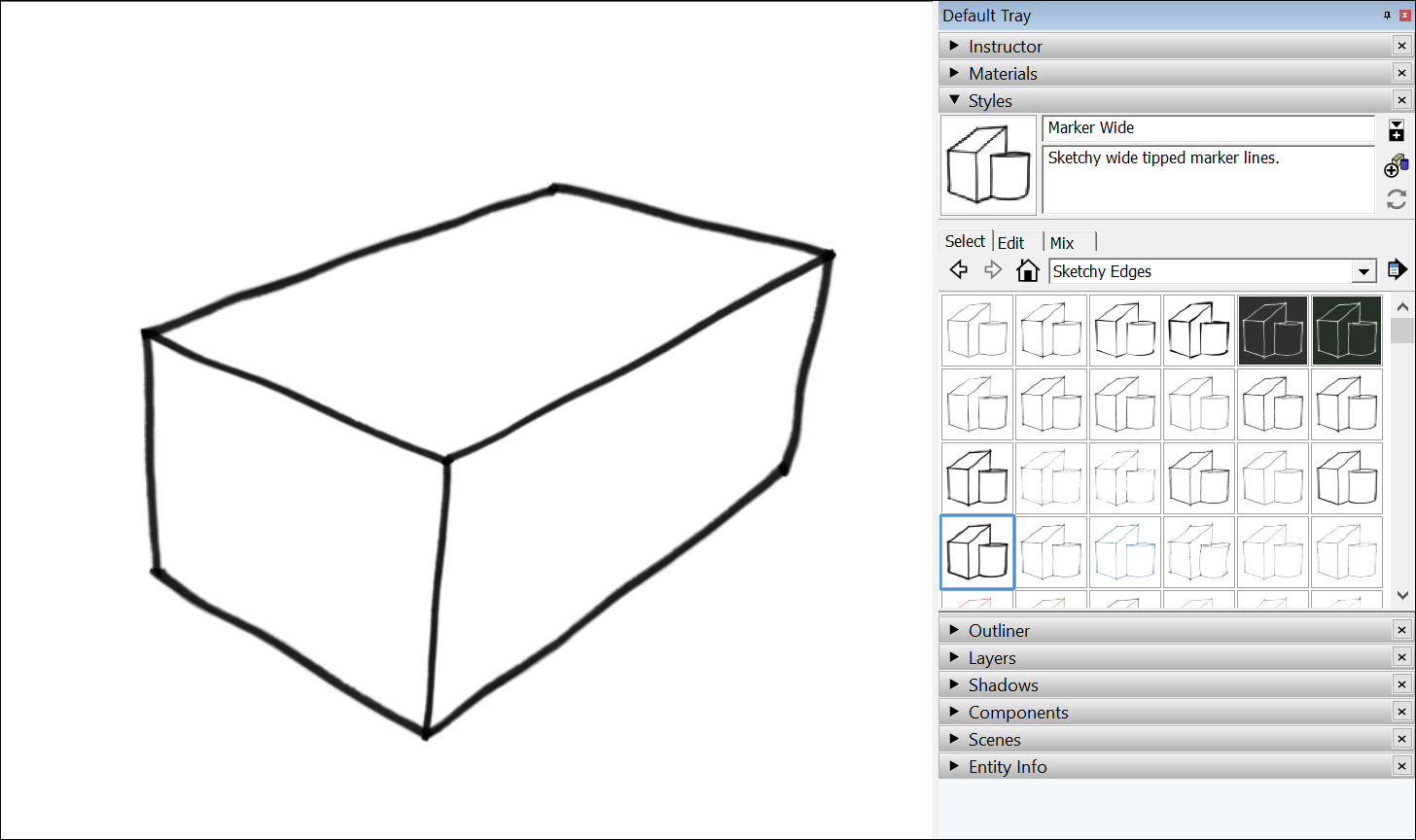
Task: Switch to the Mix tab
Action: click(1060, 241)
